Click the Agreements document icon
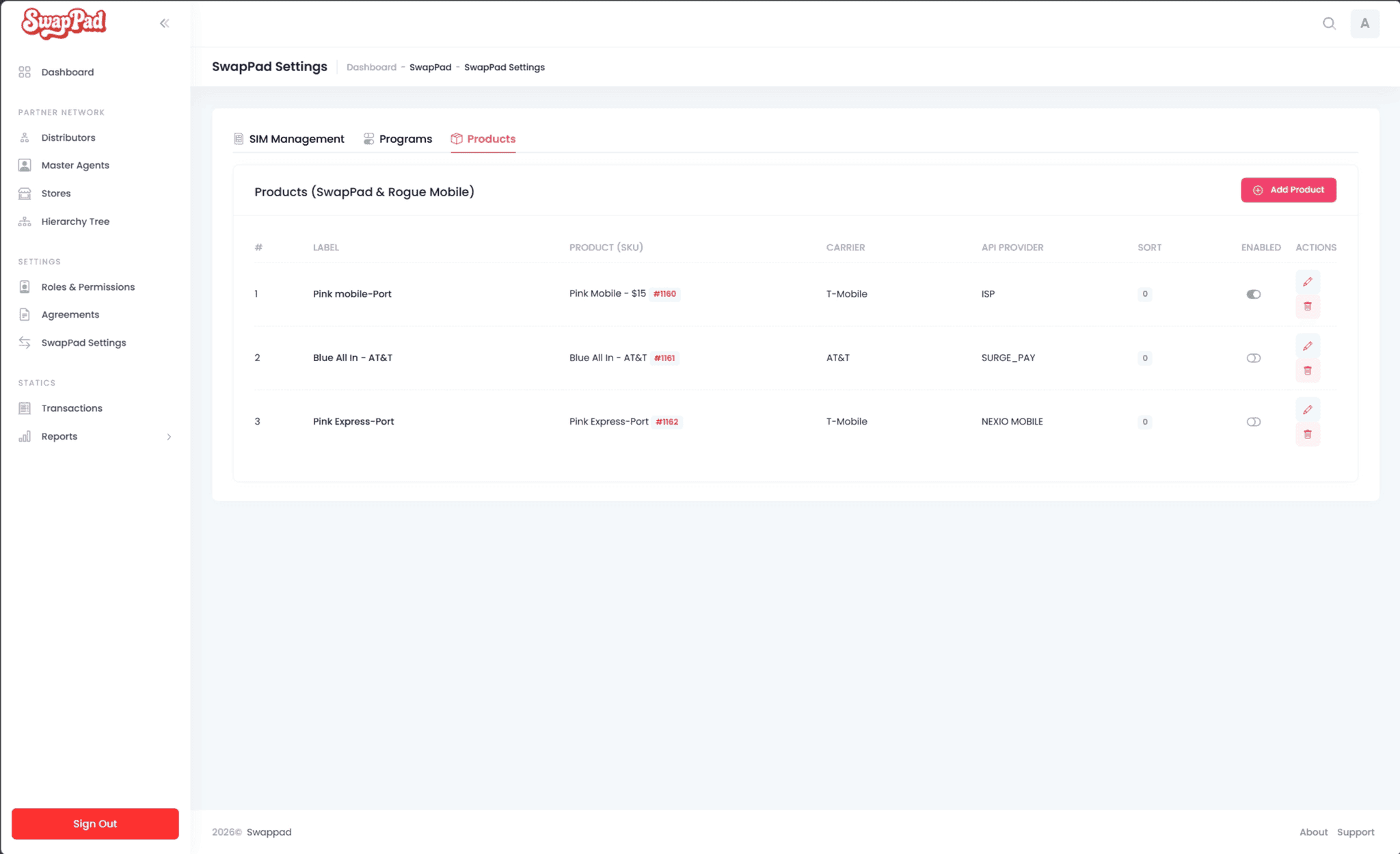 click(x=25, y=315)
